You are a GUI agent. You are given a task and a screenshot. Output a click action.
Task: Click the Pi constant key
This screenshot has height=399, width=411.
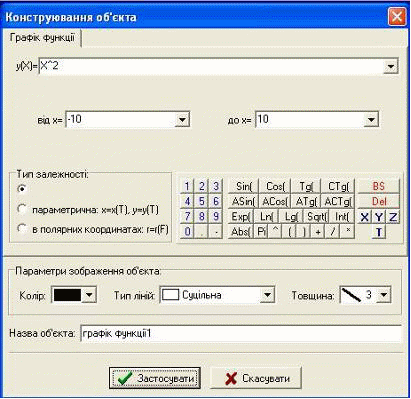(261, 232)
